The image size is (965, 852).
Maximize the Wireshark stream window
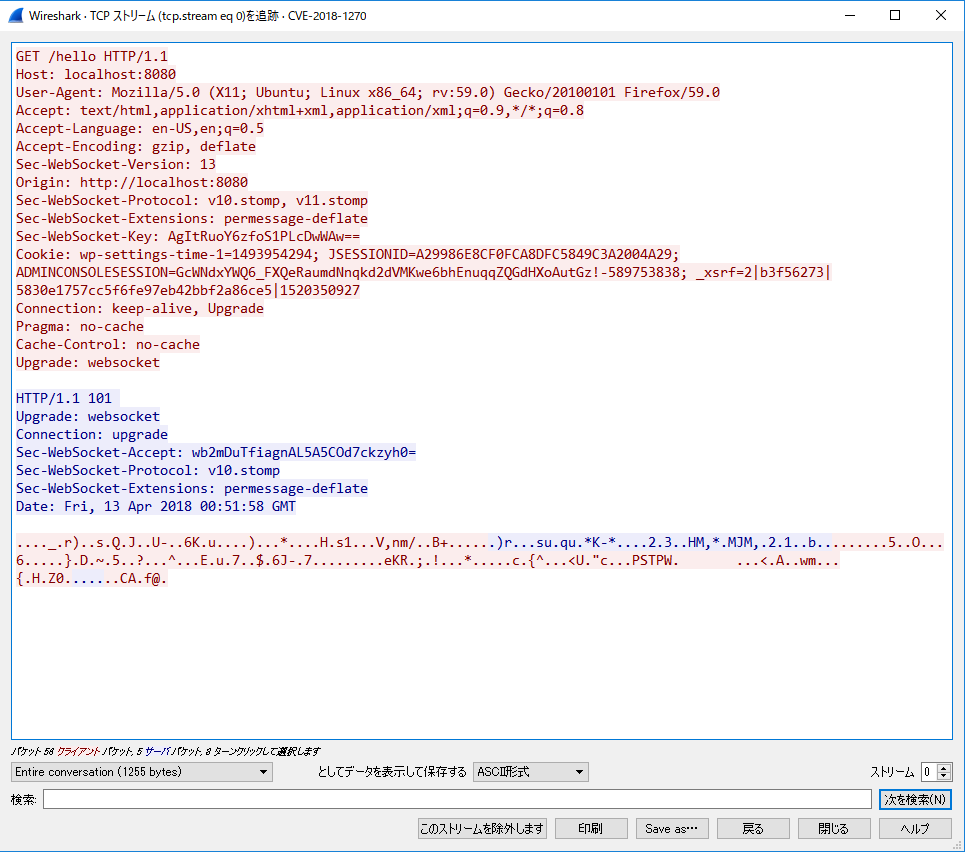click(x=895, y=15)
